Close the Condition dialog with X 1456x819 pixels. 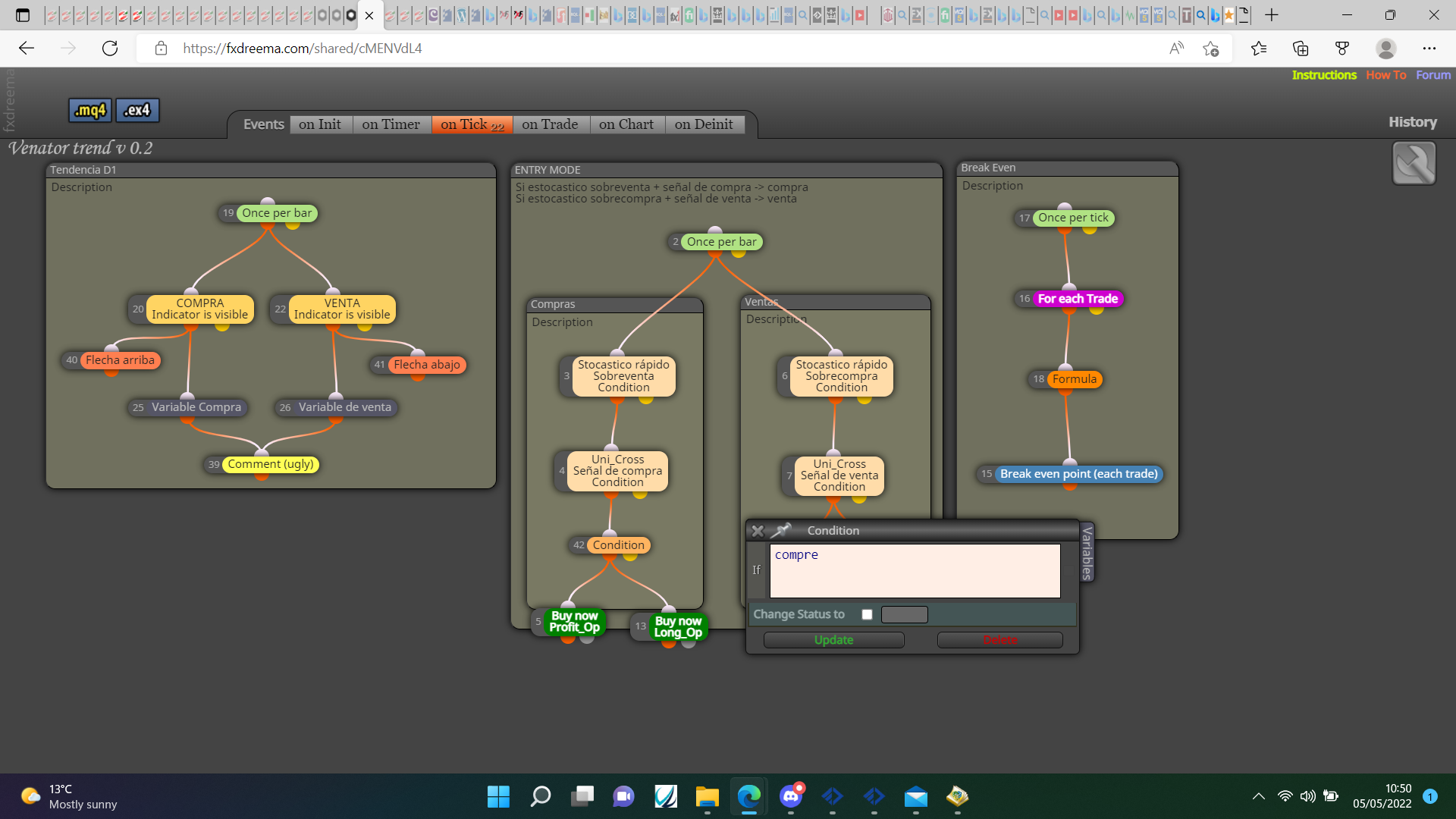click(x=758, y=531)
